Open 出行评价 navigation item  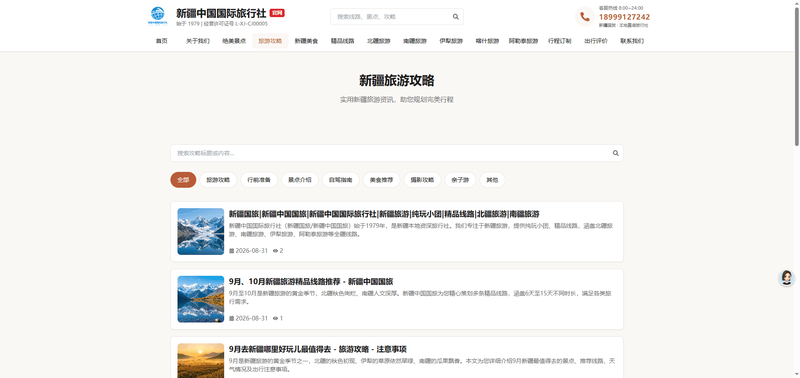596,41
